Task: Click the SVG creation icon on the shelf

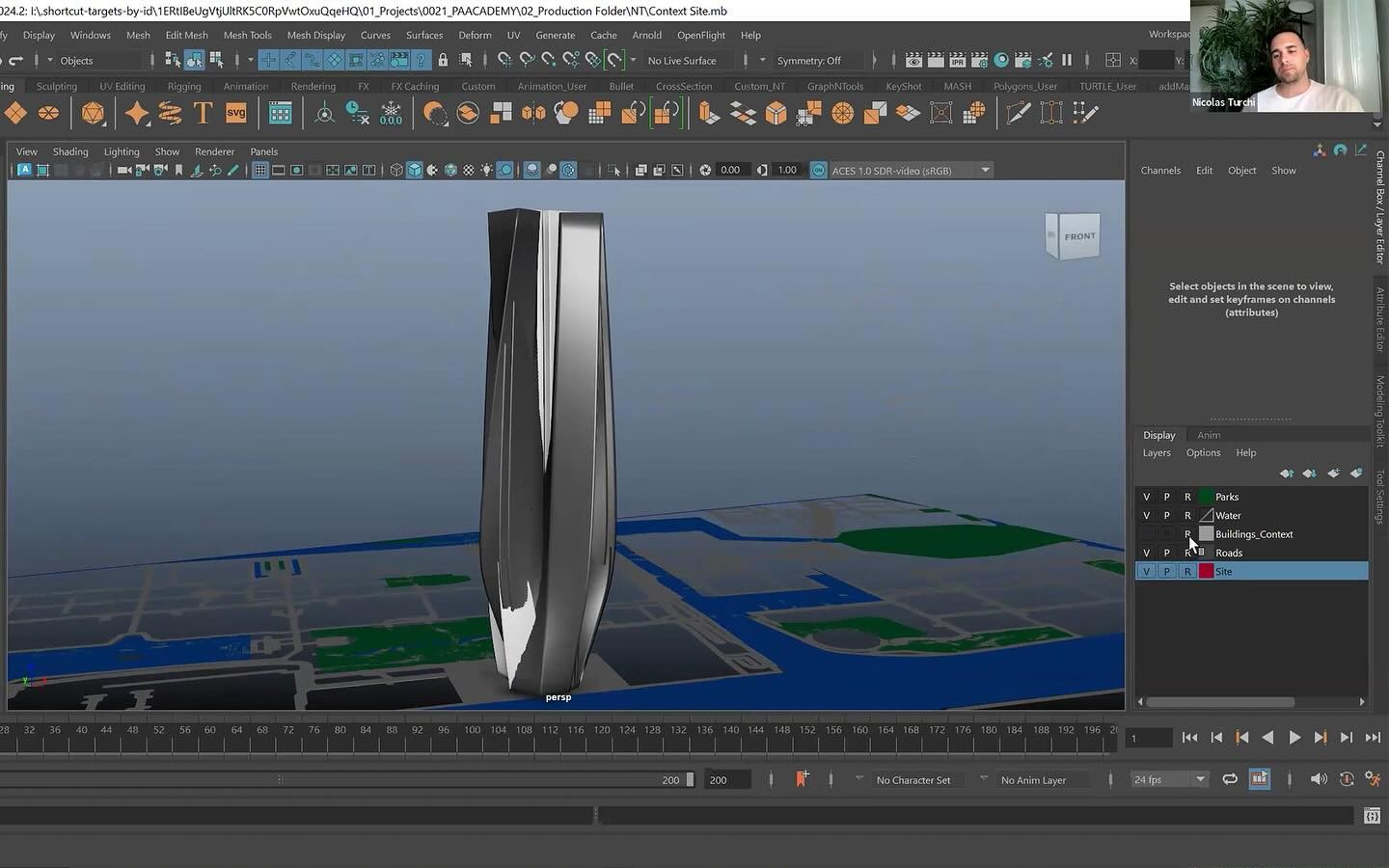Action: pyautogui.click(x=236, y=112)
